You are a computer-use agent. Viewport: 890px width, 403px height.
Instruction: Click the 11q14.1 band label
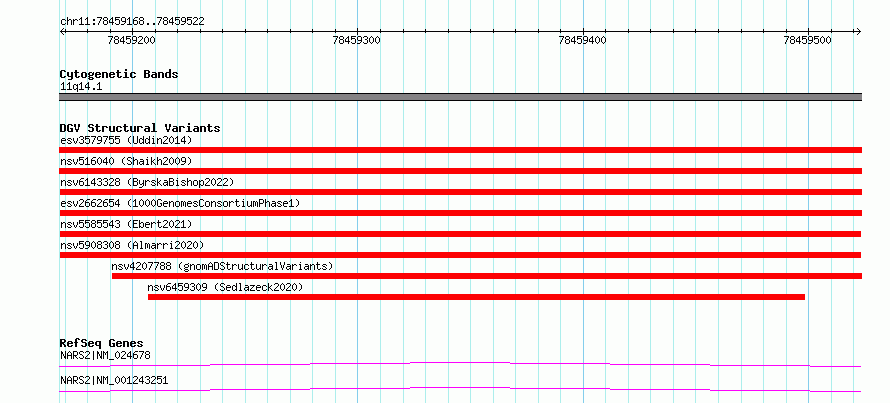81,87
